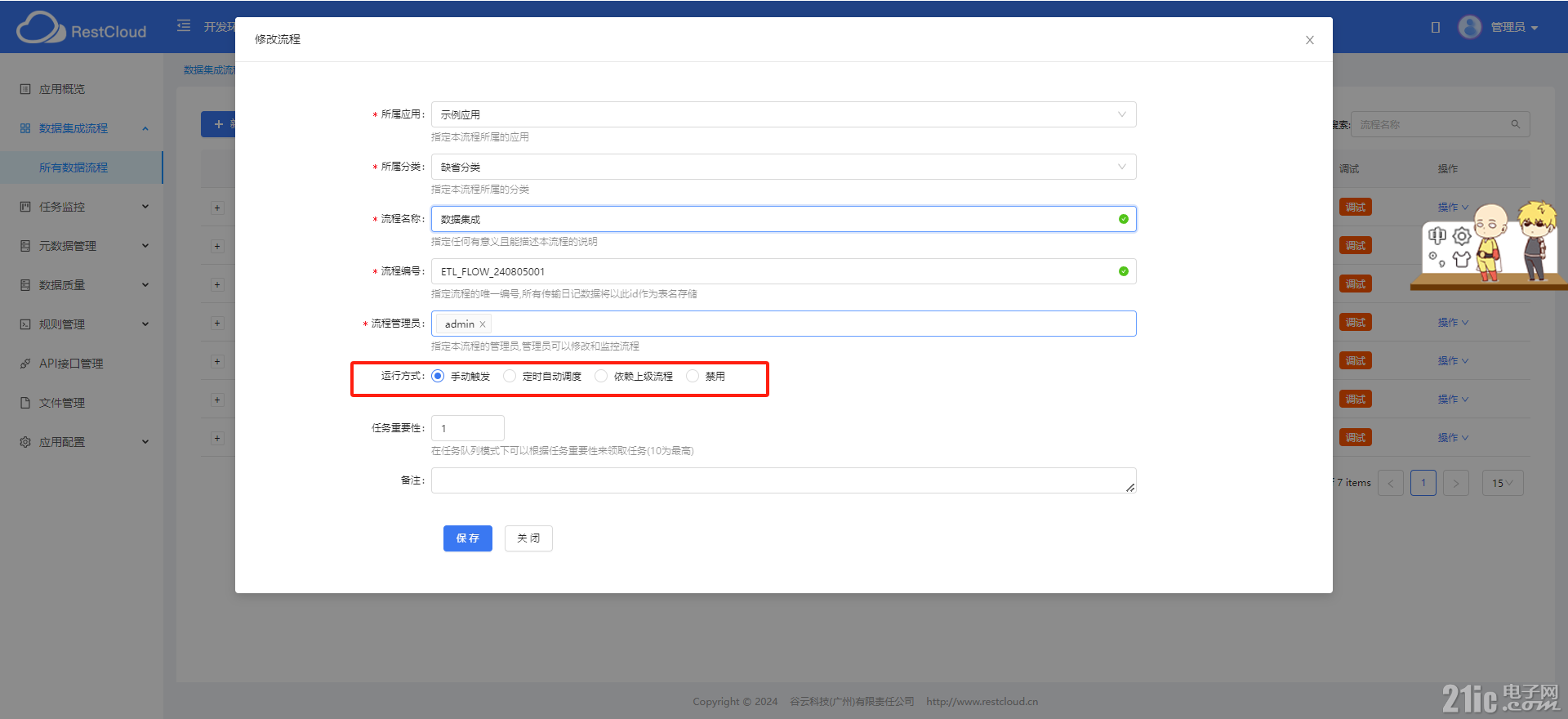
Task: Click the 任务重要性 number field
Action: 468,428
